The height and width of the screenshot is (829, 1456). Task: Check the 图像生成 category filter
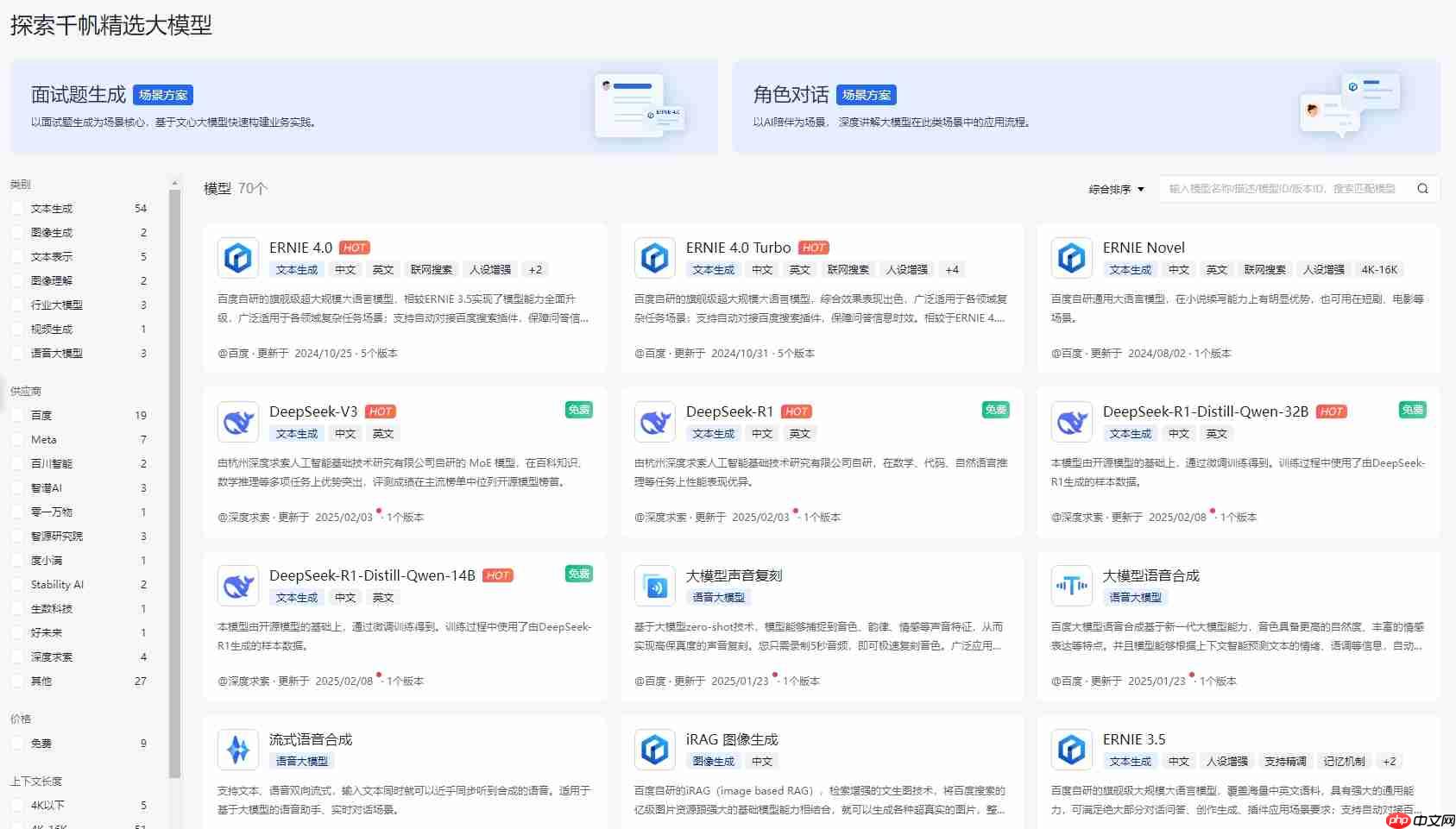[x=17, y=232]
